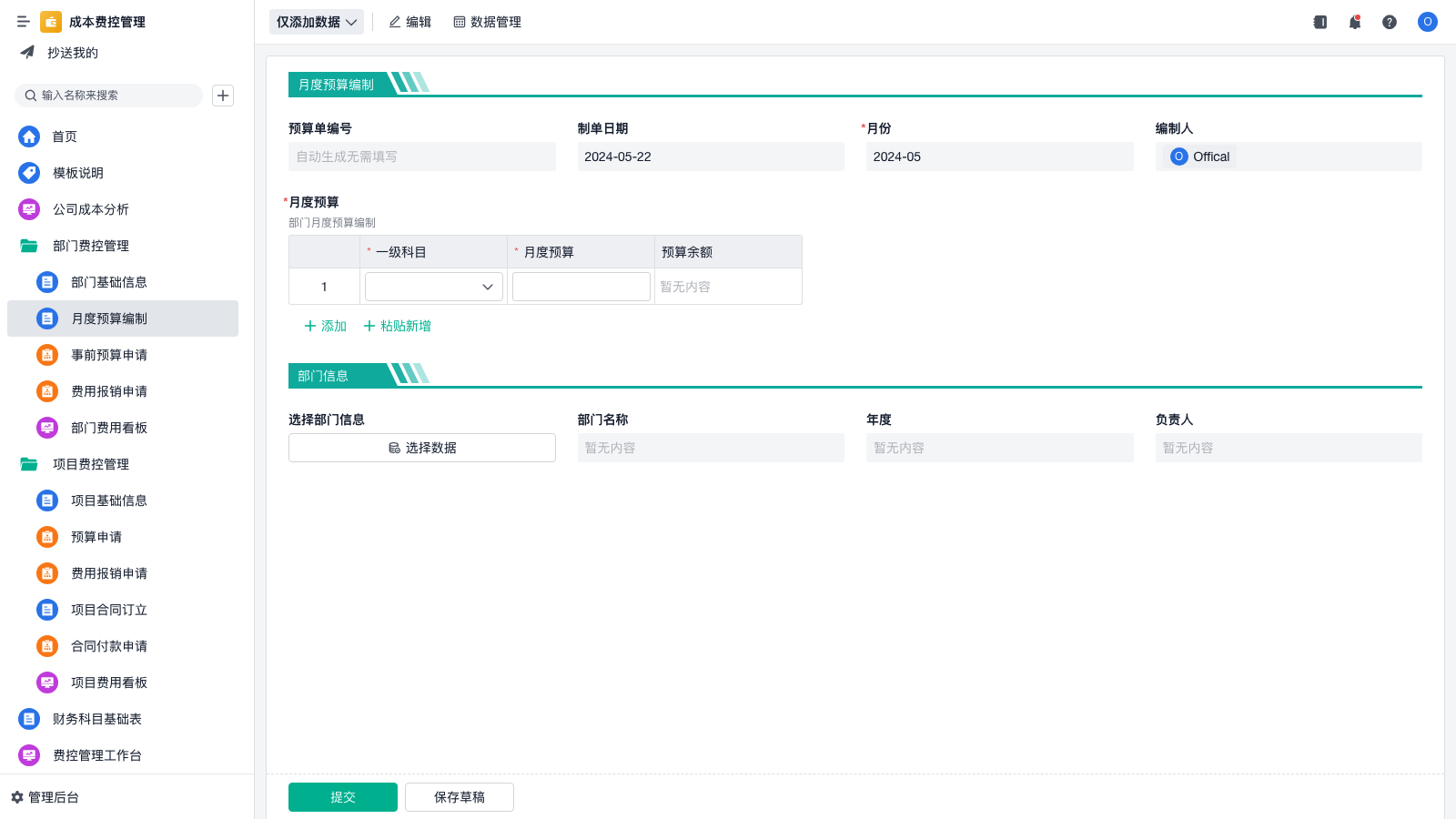Click the plus button next to search
Viewport: 1456px width, 819px height.
coord(223,96)
